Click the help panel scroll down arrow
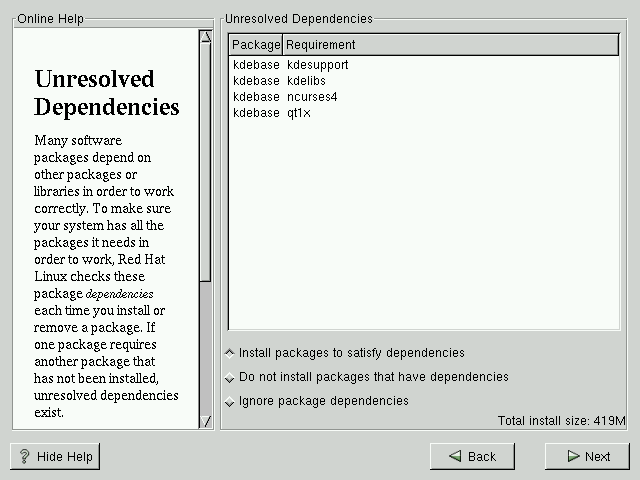 click(206, 422)
